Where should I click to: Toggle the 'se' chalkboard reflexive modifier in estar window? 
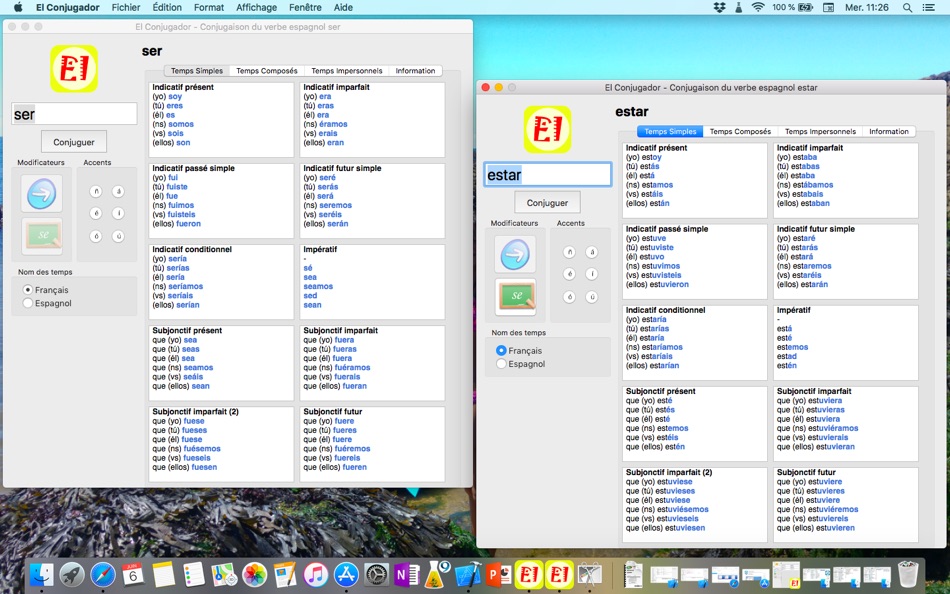(x=515, y=296)
